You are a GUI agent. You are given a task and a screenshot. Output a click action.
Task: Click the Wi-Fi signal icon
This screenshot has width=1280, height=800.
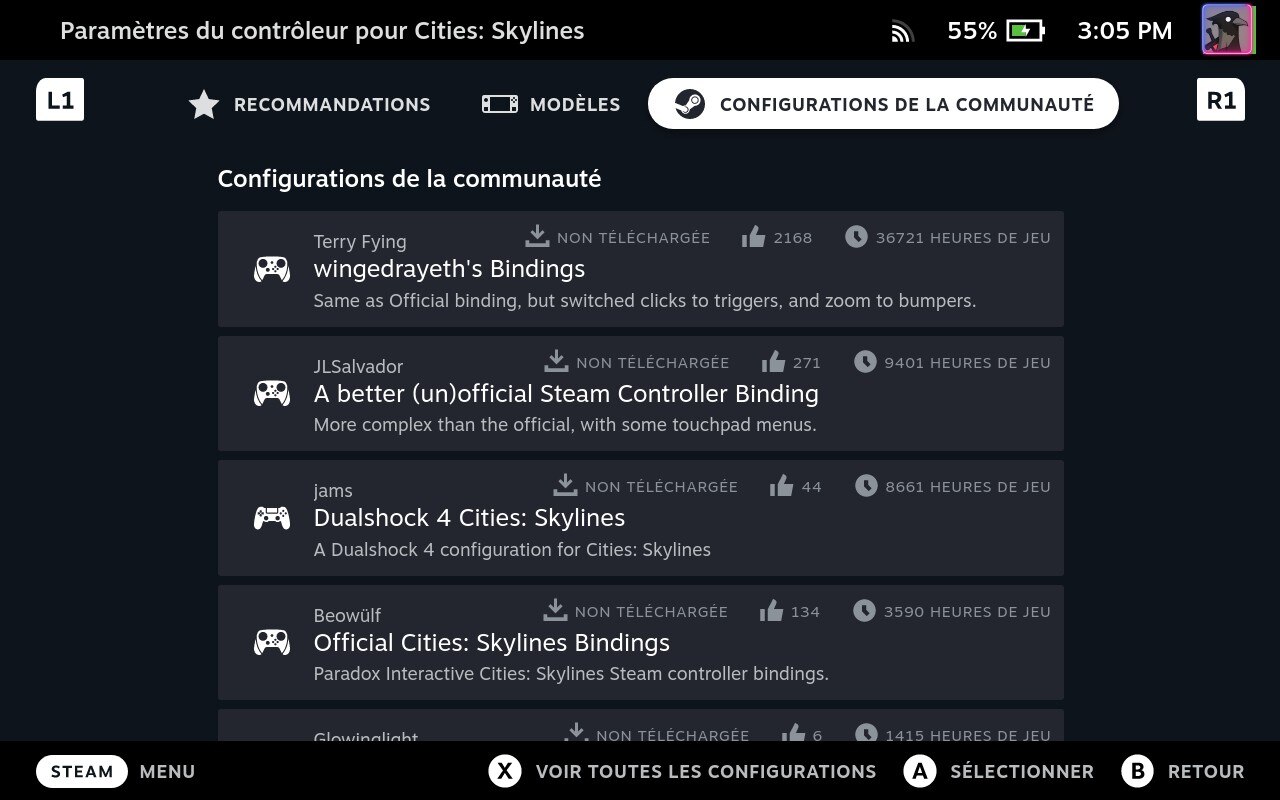click(x=902, y=32)
